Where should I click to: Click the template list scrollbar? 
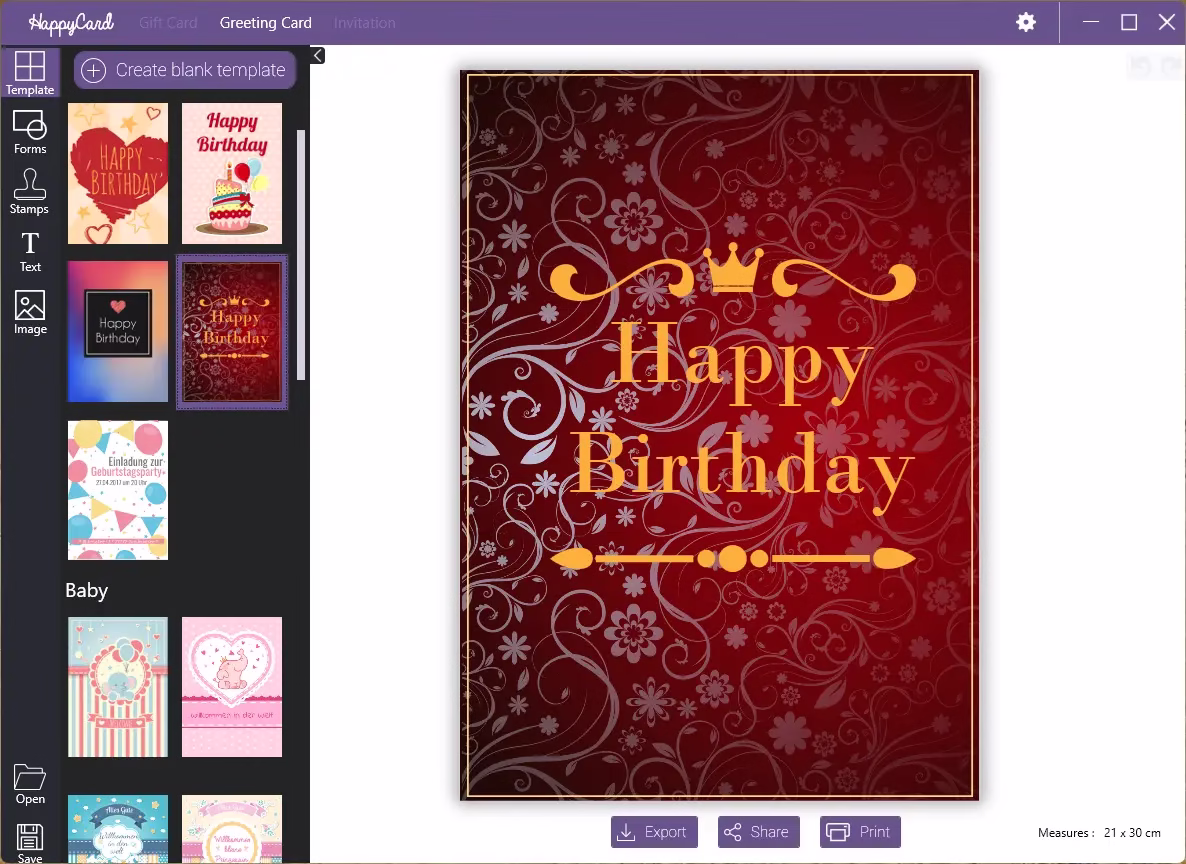pyautogui.click(x=301, y=250)
